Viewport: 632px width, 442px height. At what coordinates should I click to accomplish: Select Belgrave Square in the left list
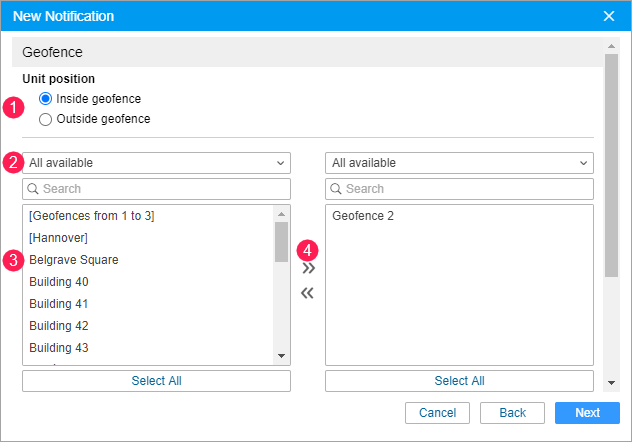(74, 260)
